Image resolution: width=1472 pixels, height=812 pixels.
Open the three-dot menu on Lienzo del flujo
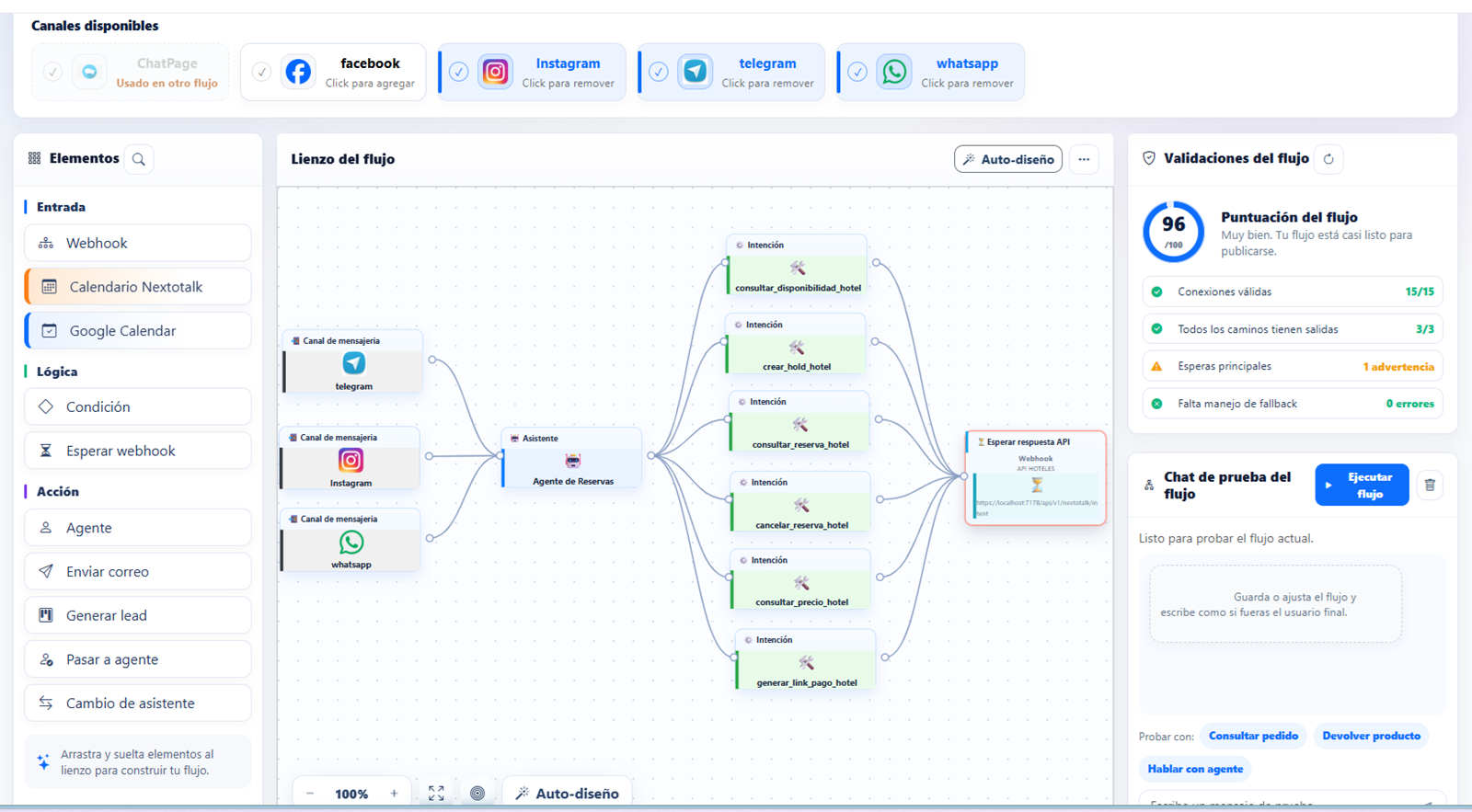[1084, 159]
